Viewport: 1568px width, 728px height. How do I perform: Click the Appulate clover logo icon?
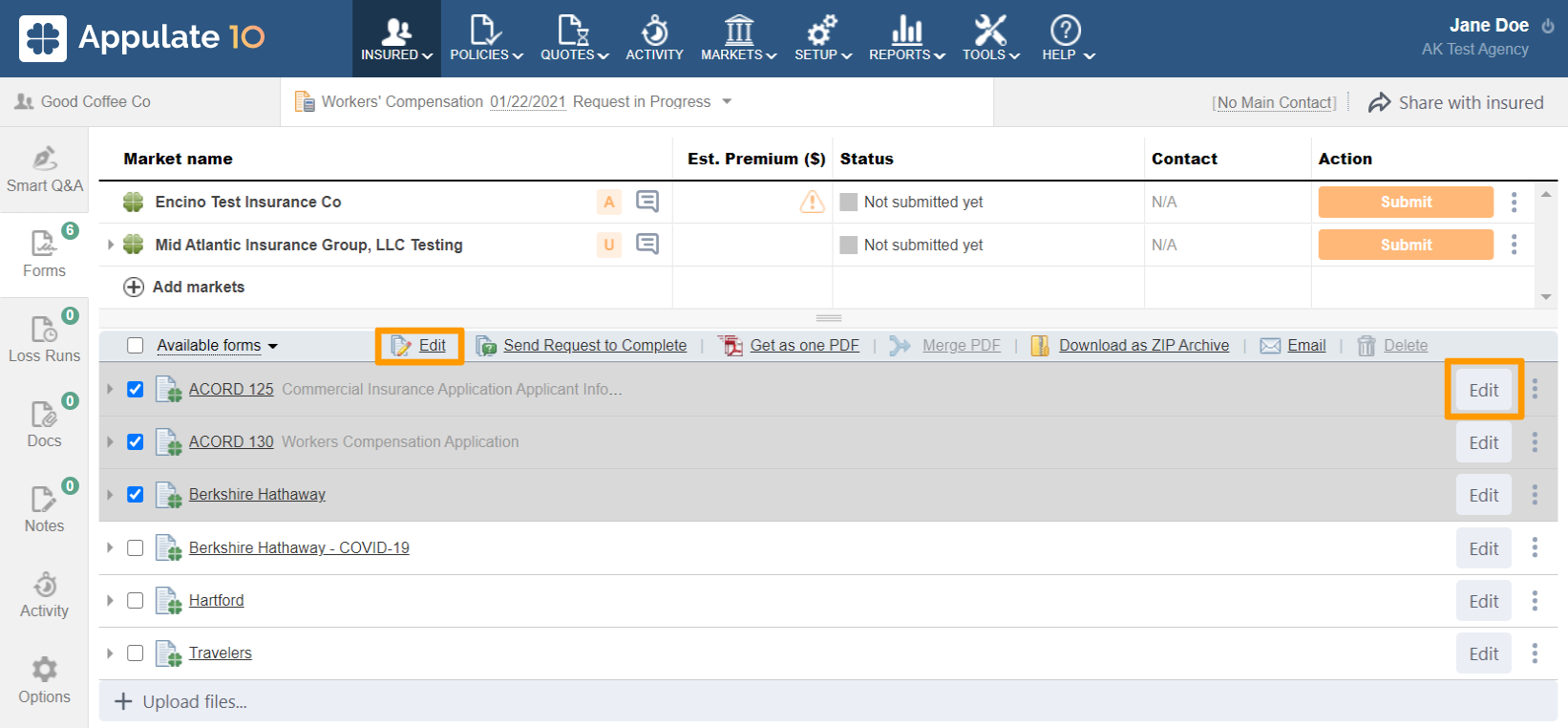[43, 38]
